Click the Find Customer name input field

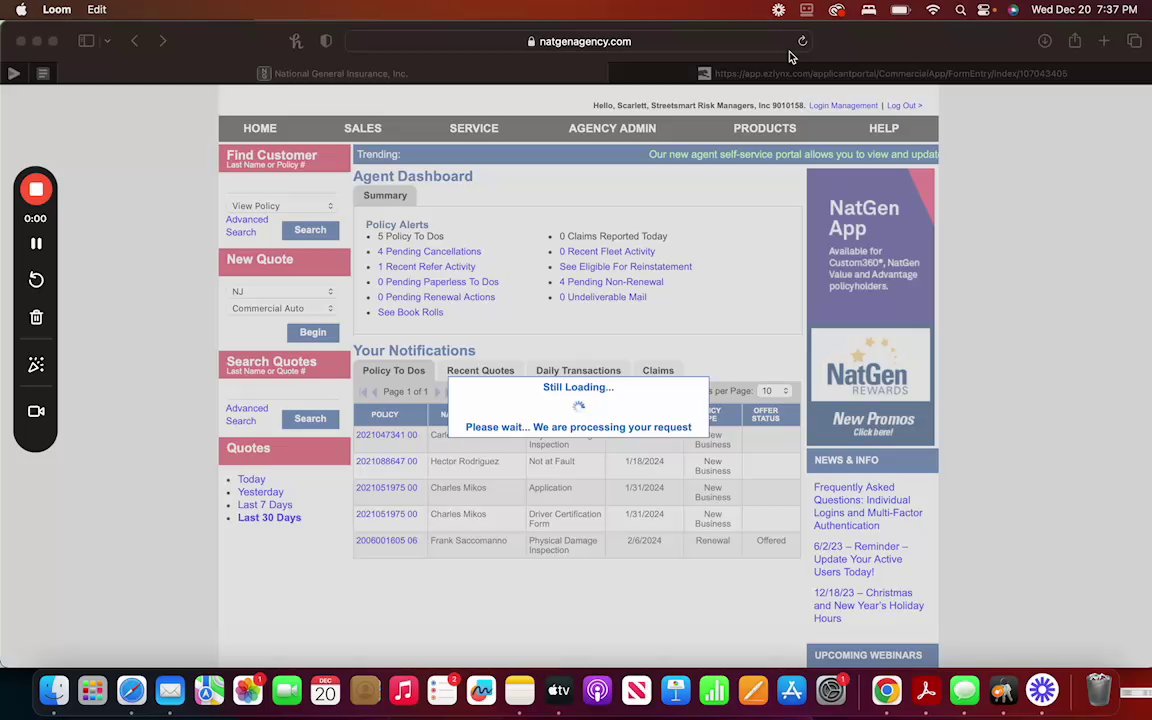click(x=282, y=186)
